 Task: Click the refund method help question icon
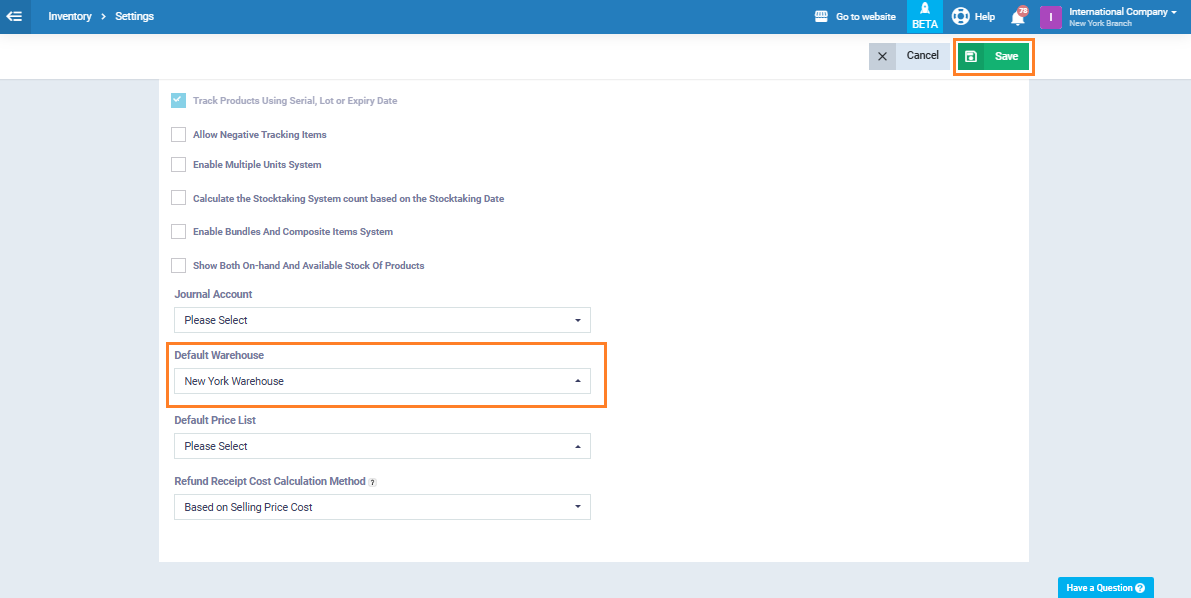click(x=372, y=482)
